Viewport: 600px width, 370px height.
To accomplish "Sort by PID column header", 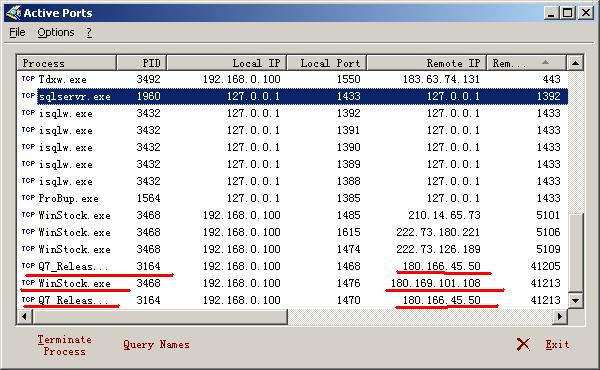I will point(142,63).
